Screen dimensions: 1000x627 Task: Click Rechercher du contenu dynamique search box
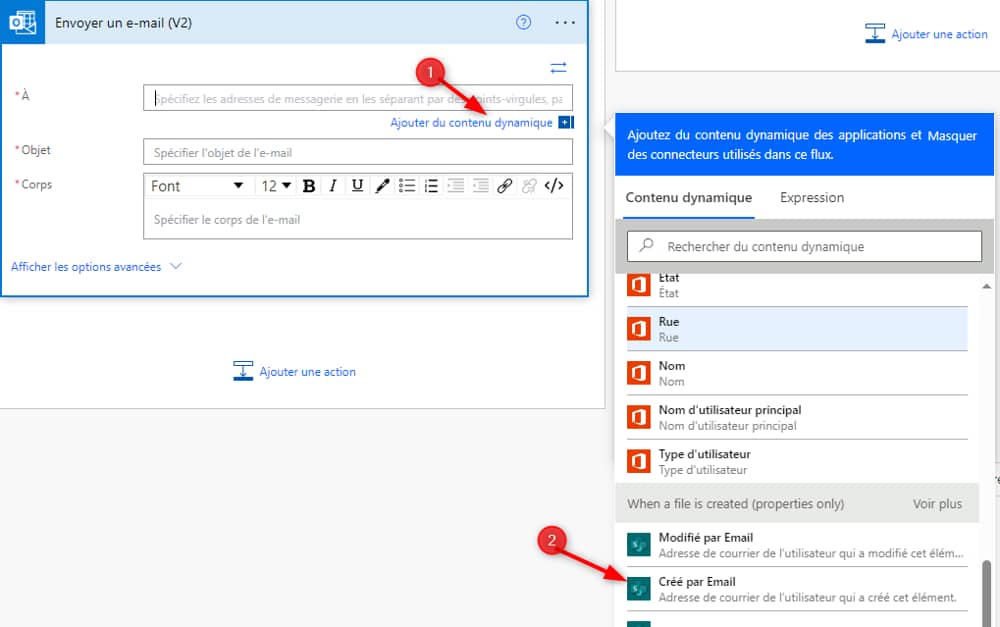[x=804, y=246]
